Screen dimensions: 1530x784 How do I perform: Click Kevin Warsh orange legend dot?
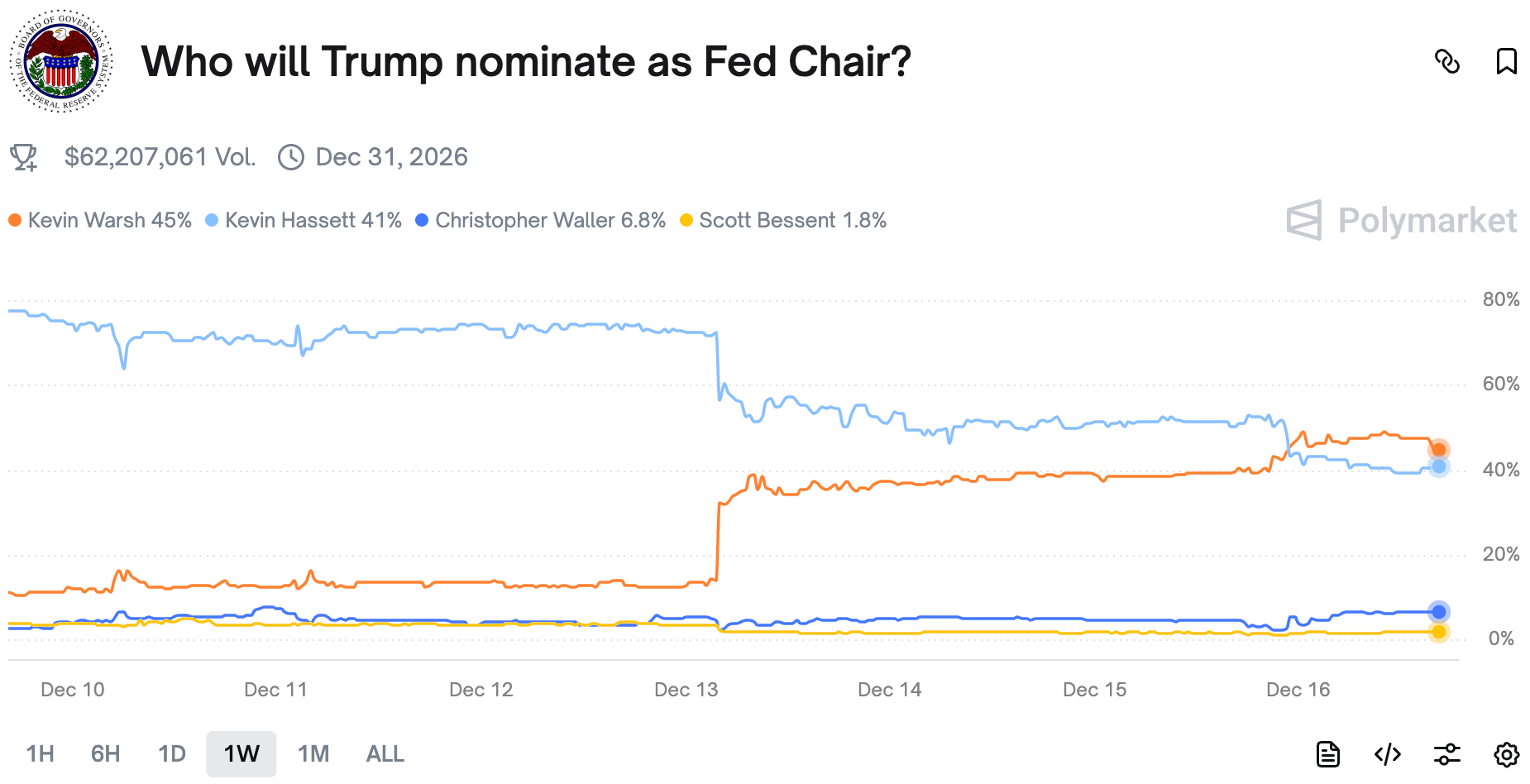click(x=15, y=221)
